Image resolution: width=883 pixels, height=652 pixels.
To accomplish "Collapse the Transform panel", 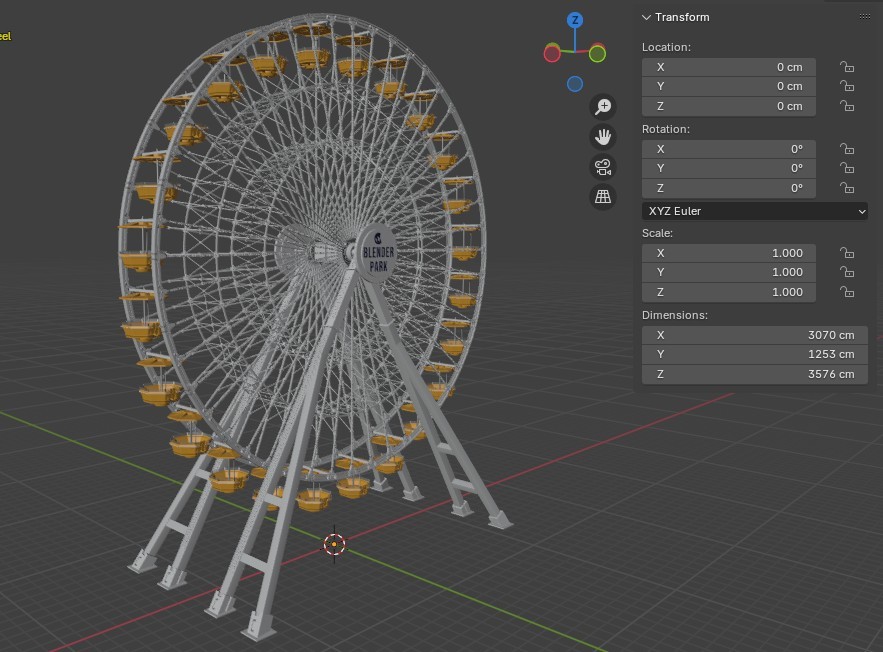I will (x=646, y=17).
